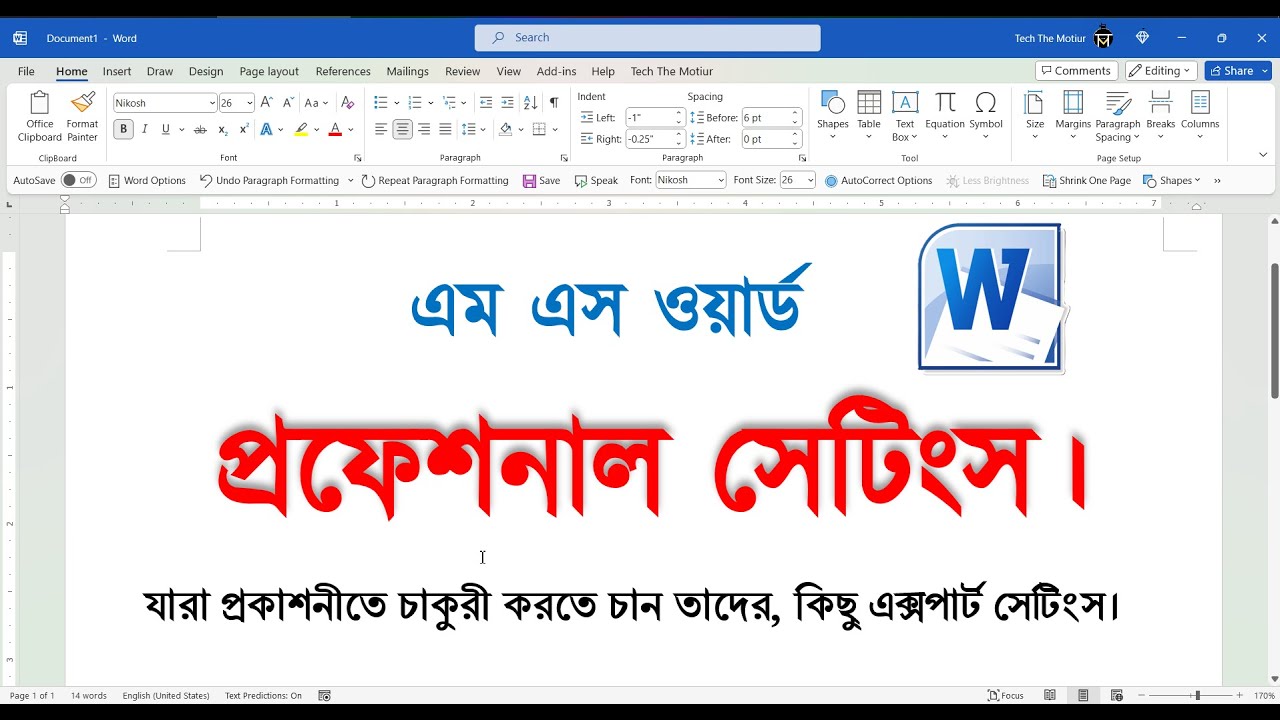Apply a multilevel list

pyautogui.click(x=449, y=103)
